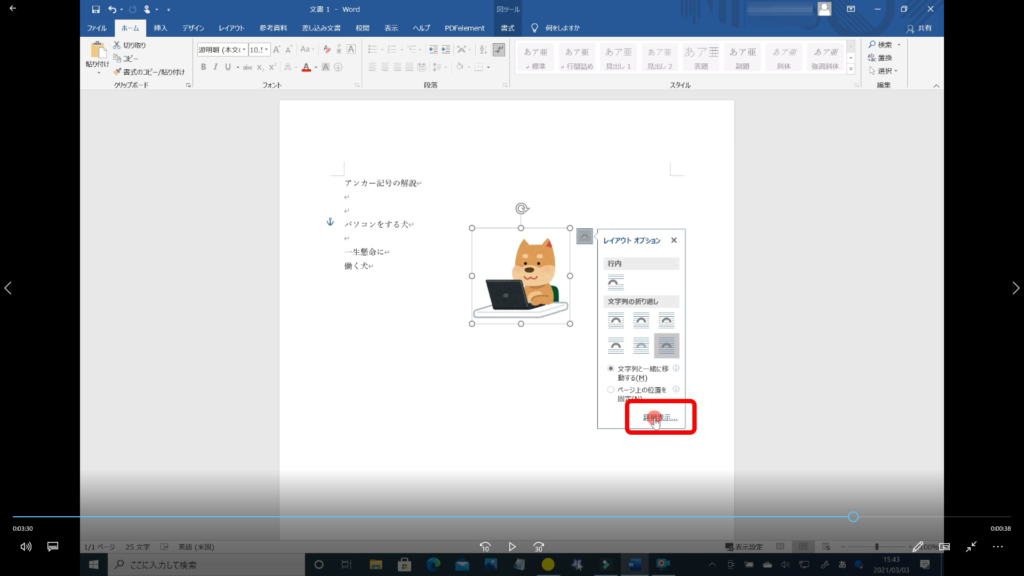Click the behind-text wrapping layout icon
The height and width of the screenshot is (576, 1024).
click(641, 346)
